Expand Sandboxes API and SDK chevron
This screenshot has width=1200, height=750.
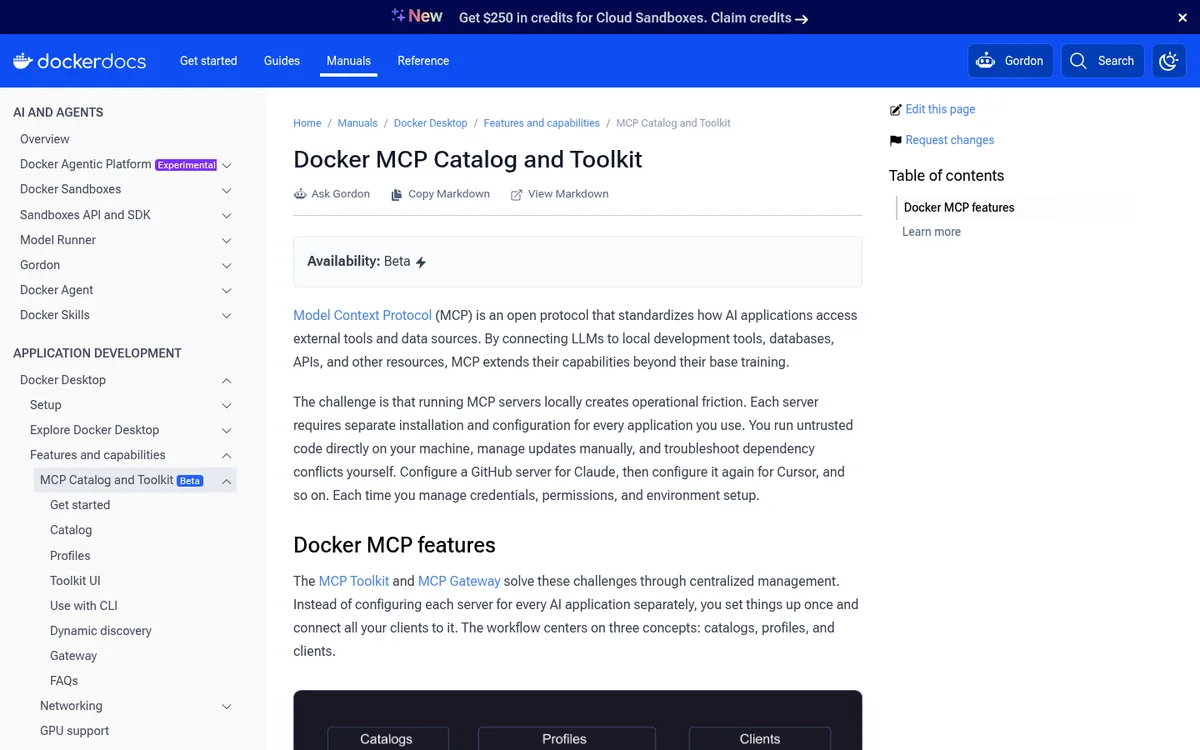pyautogui.click(x=227, y=215)
